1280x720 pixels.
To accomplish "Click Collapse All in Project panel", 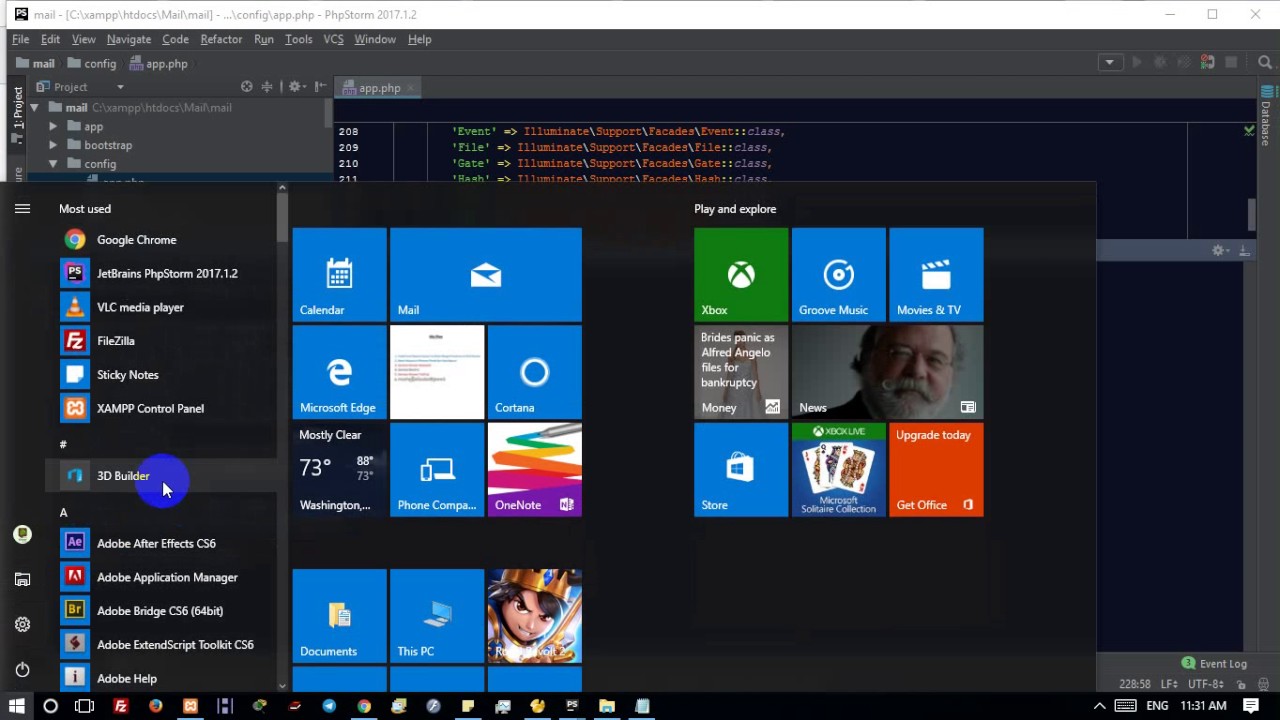I will 267,87.
